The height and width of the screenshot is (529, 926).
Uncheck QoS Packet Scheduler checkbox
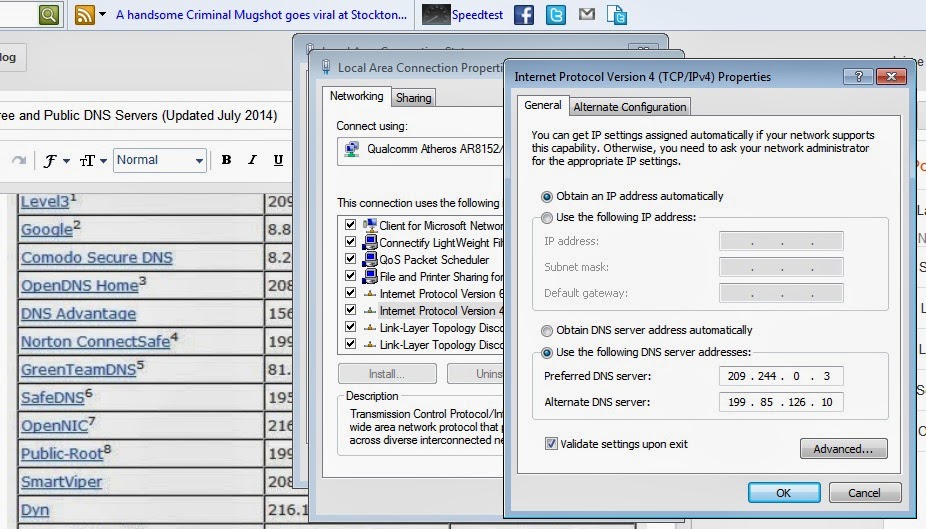coord(350,259)
